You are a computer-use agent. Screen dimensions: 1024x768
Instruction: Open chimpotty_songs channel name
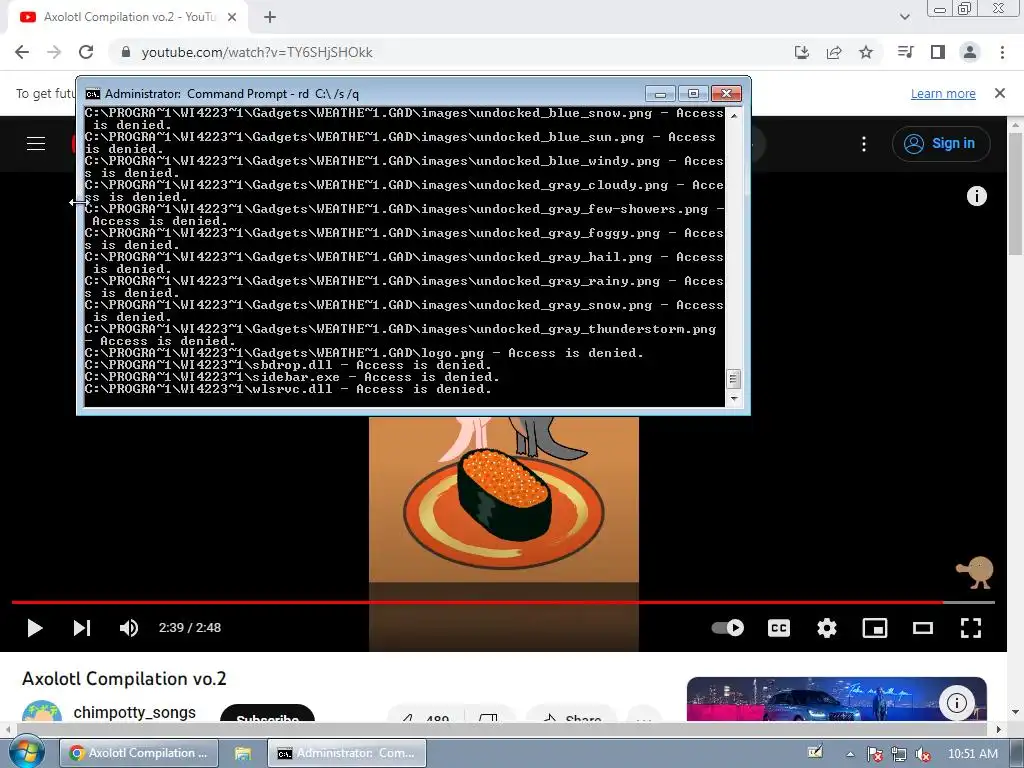[x=135, y=712]
